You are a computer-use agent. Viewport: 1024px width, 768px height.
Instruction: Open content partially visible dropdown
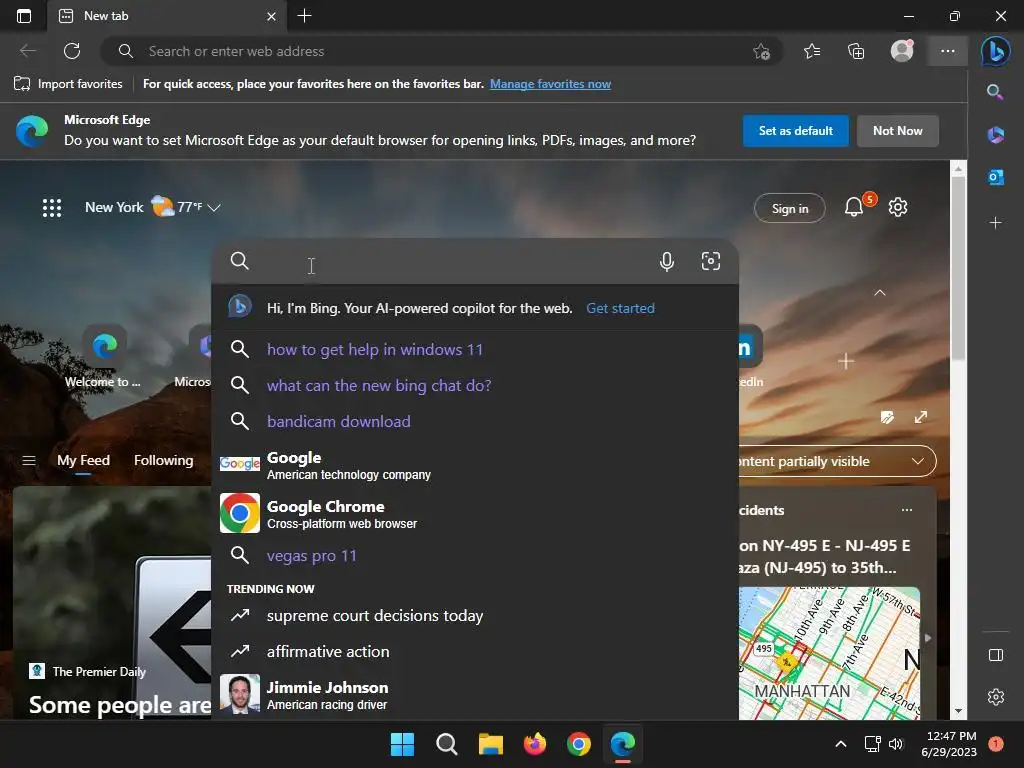click(x=837, y=461)
